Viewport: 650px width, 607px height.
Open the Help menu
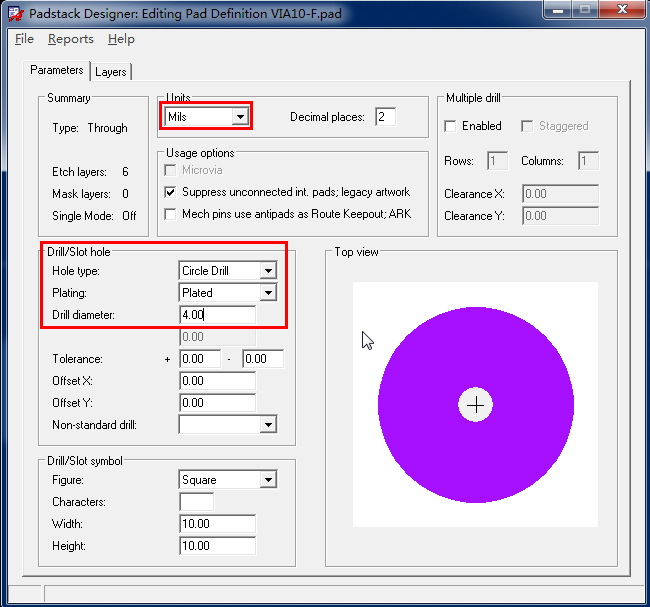pos(121,39)
